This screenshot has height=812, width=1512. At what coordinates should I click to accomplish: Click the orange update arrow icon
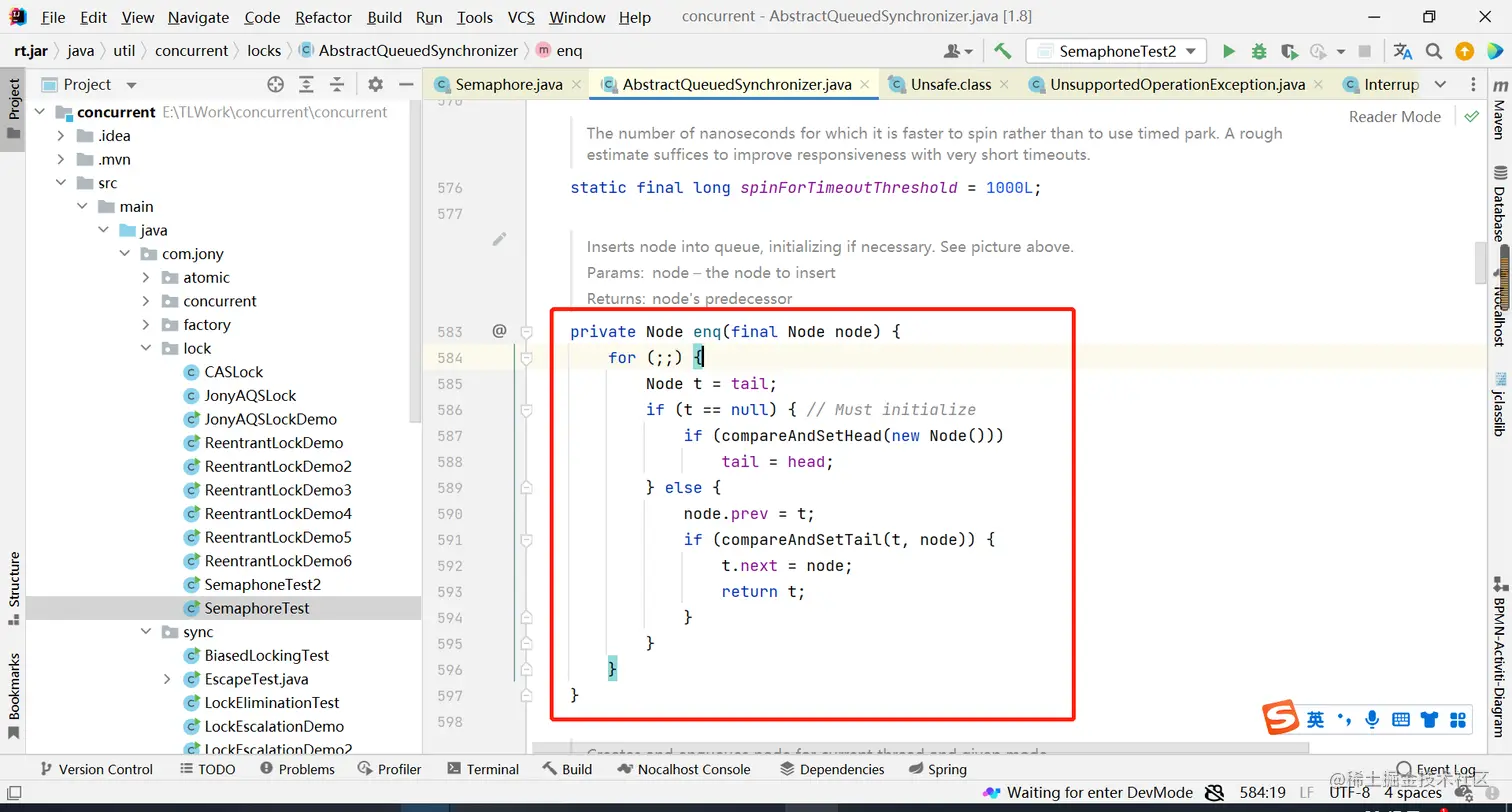click(1464, 51)
